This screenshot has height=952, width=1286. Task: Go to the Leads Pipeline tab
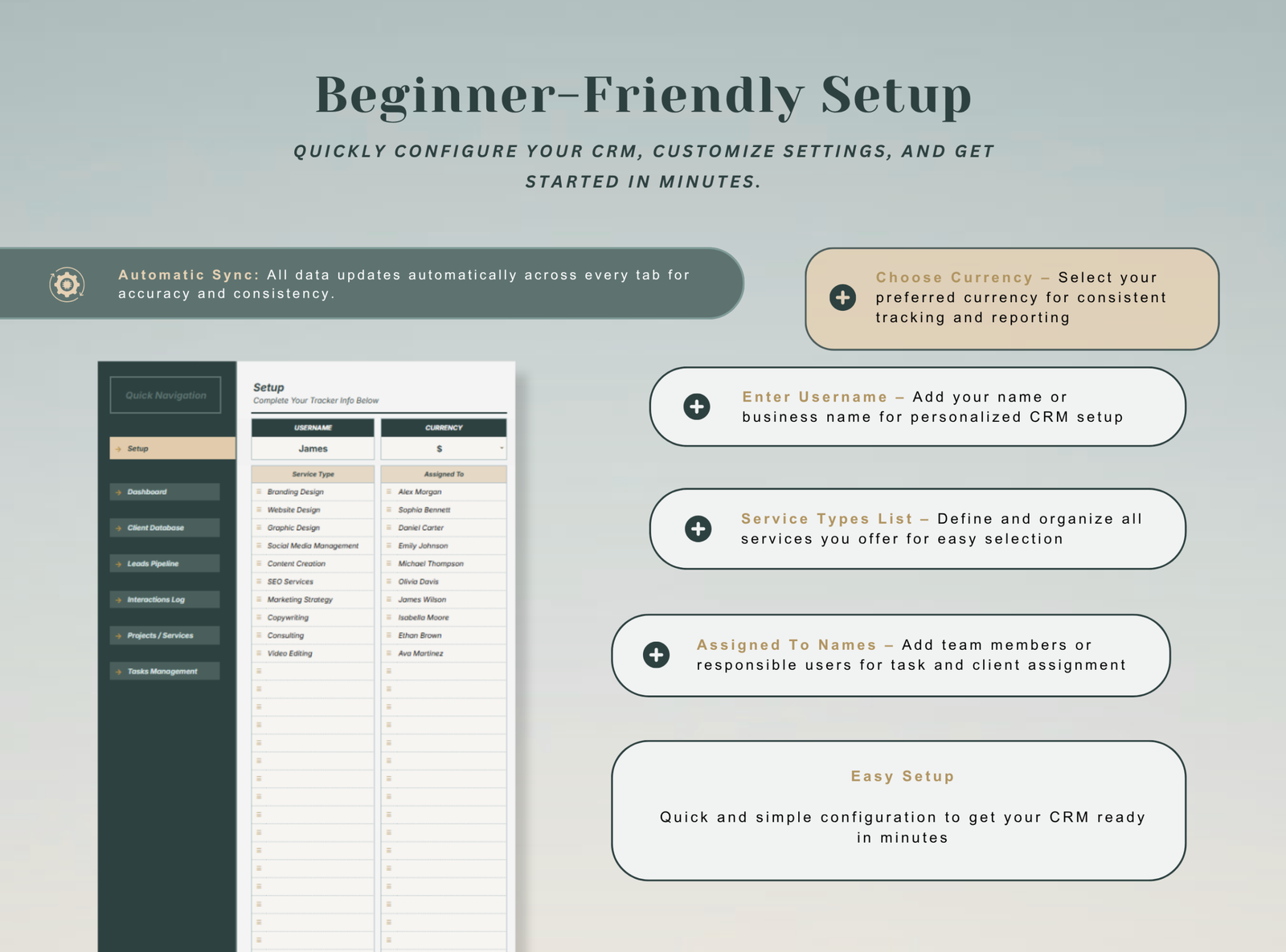tap(165, 563)
